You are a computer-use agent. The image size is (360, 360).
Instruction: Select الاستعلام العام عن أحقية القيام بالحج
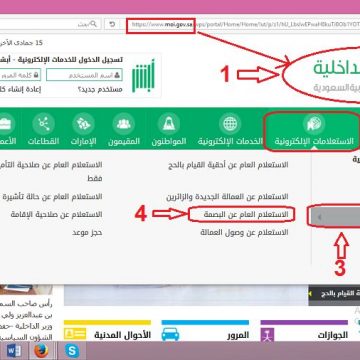tap(229, 165)
